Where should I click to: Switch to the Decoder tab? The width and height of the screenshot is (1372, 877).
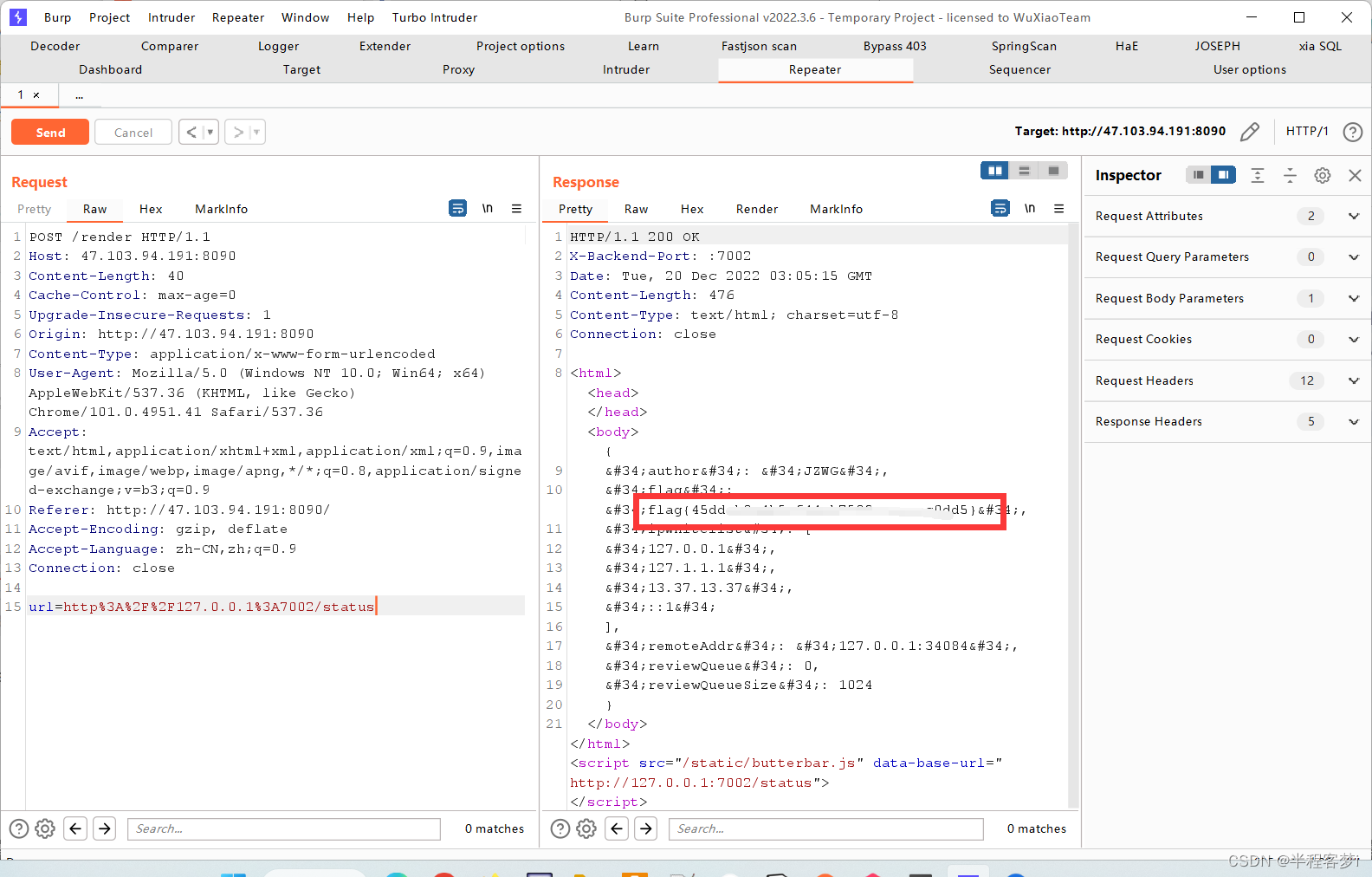coord(55,46)
